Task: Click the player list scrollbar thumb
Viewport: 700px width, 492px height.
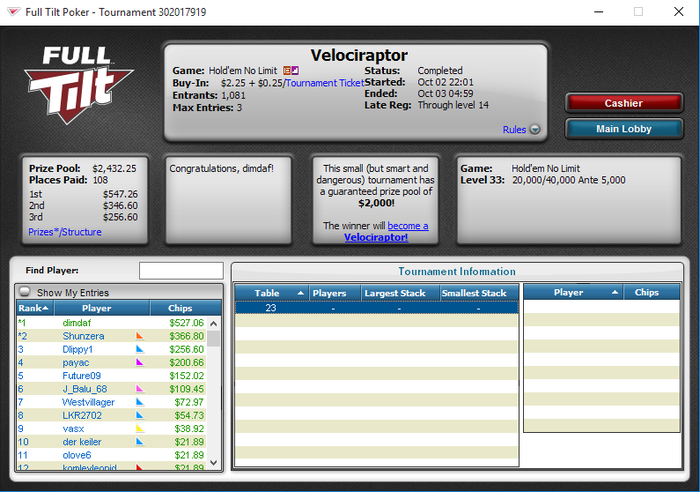Action: 213,338
